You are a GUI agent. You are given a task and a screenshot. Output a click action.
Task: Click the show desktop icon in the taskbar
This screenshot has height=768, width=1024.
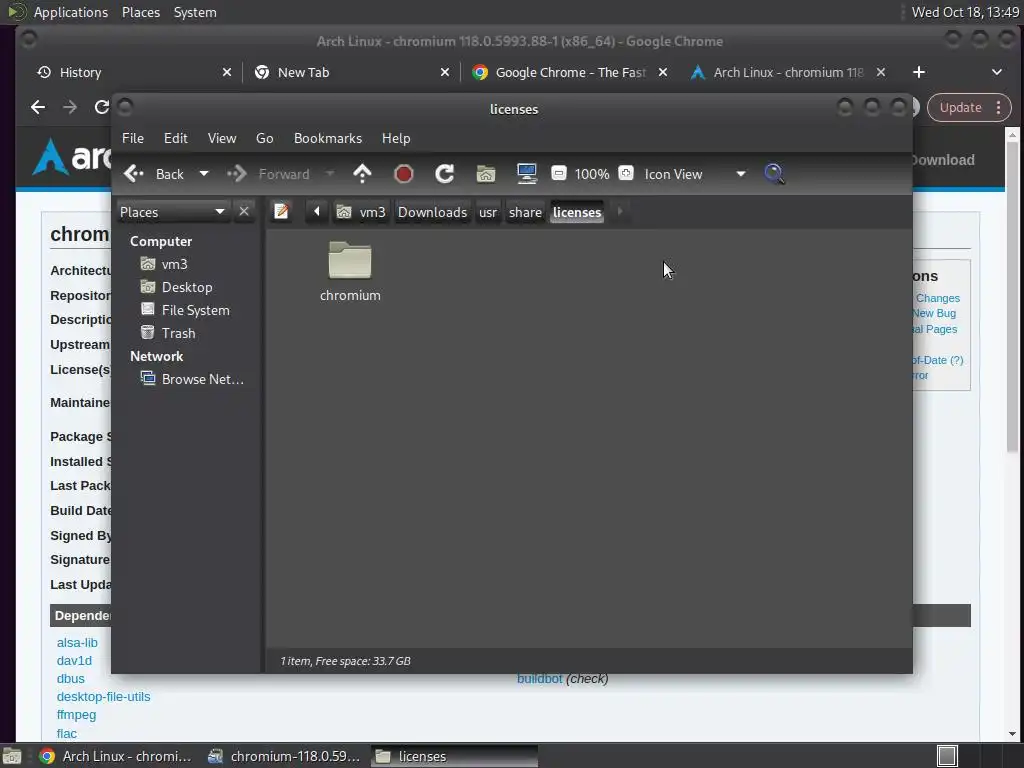pos(12,756)
